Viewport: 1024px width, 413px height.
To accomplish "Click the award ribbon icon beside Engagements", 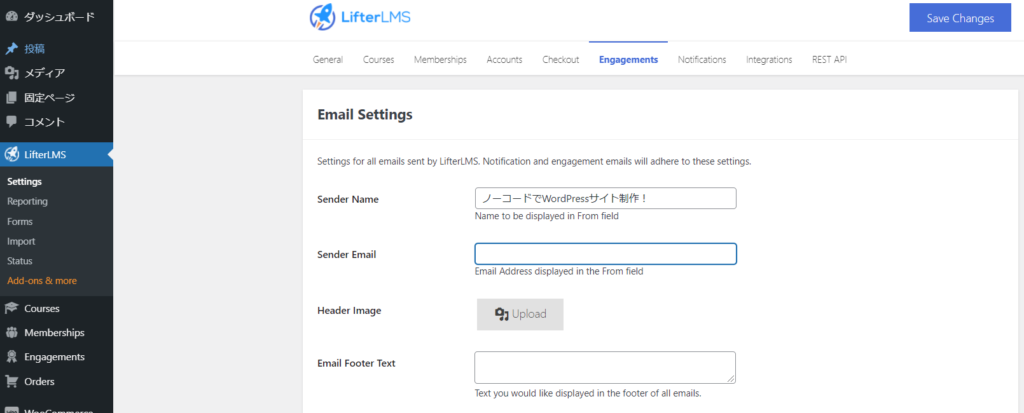I will click(11, 357).
